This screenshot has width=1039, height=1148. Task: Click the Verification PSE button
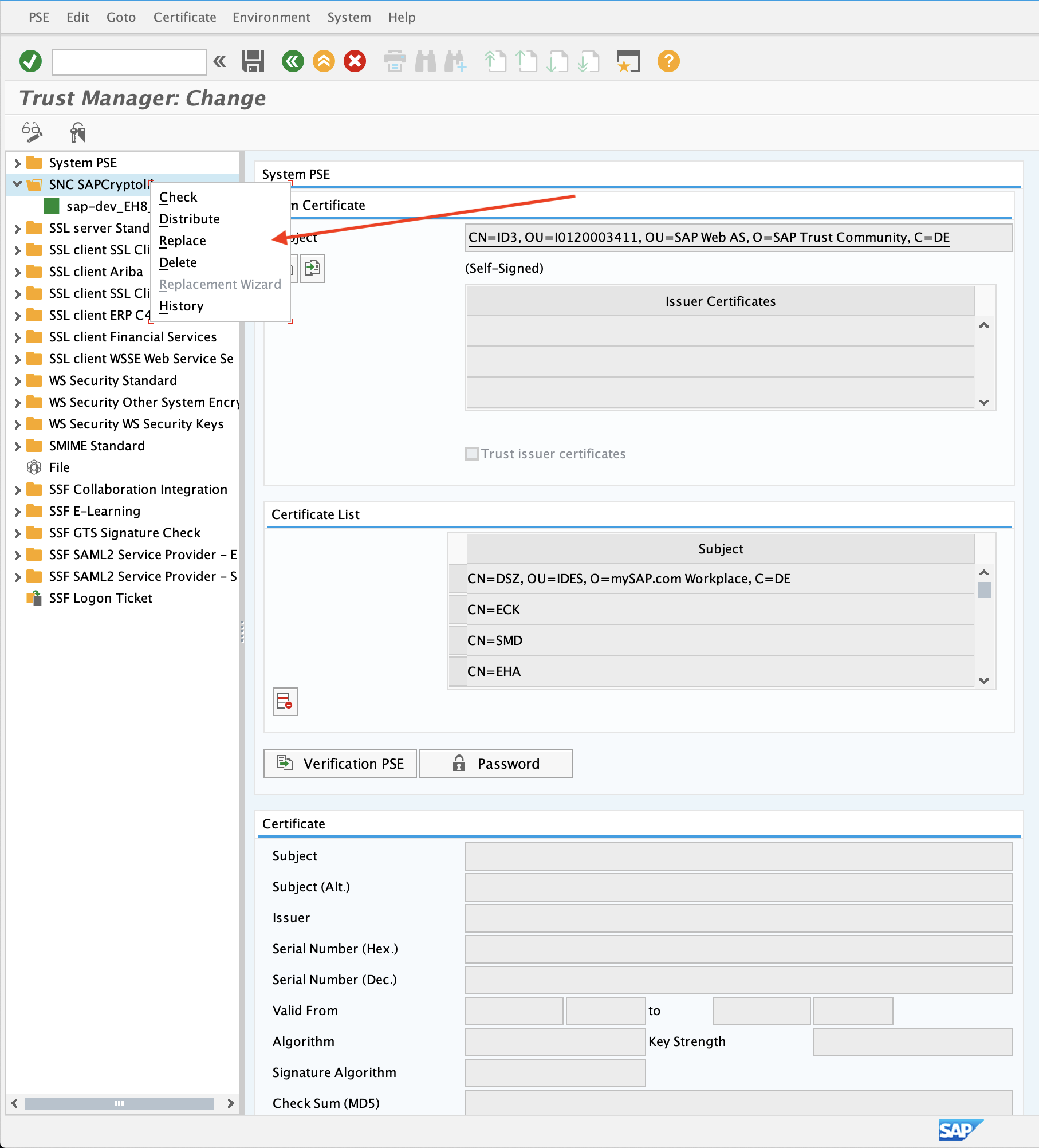(340, 764)
